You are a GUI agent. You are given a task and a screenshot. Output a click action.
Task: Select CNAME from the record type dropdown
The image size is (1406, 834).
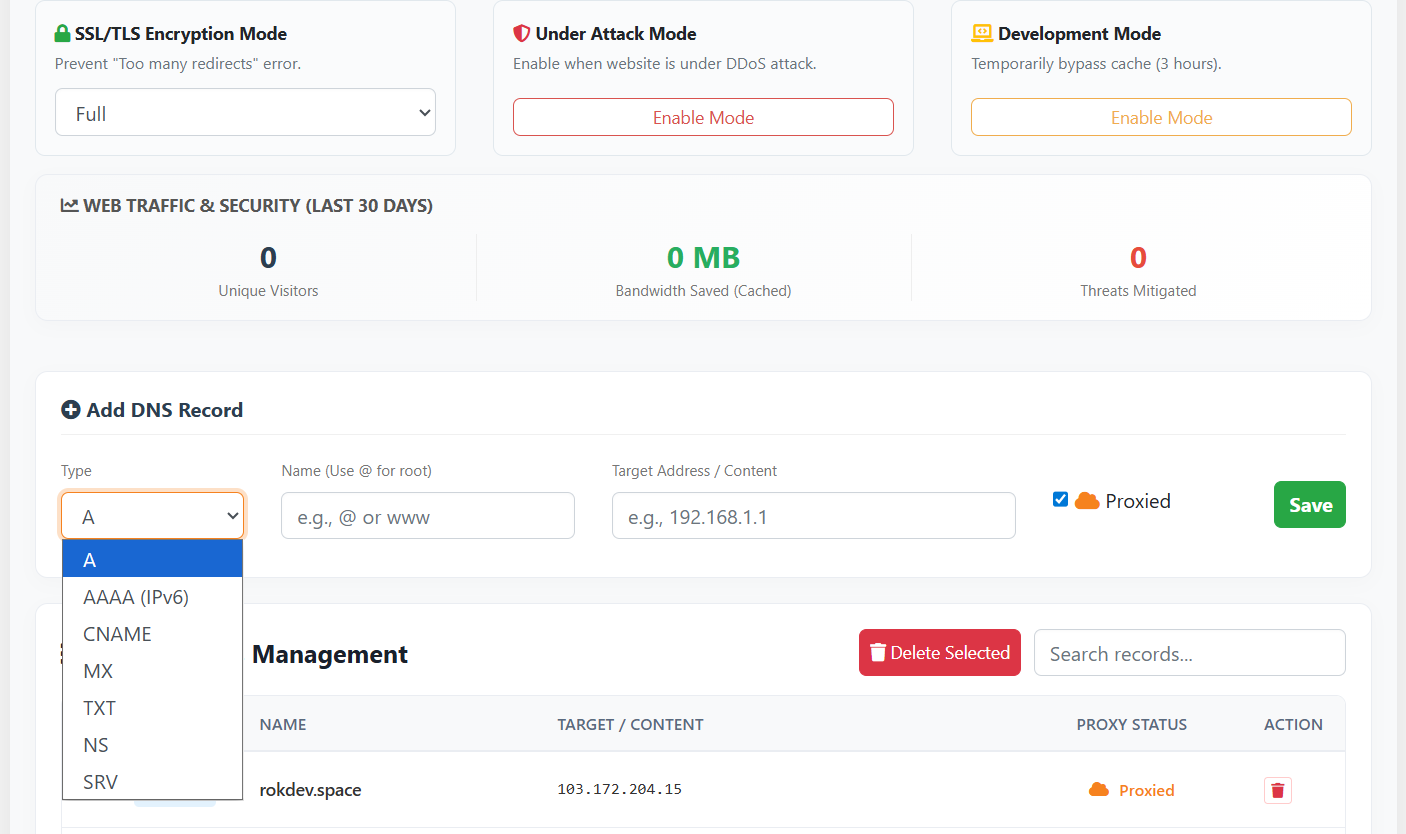coord(117,633)
